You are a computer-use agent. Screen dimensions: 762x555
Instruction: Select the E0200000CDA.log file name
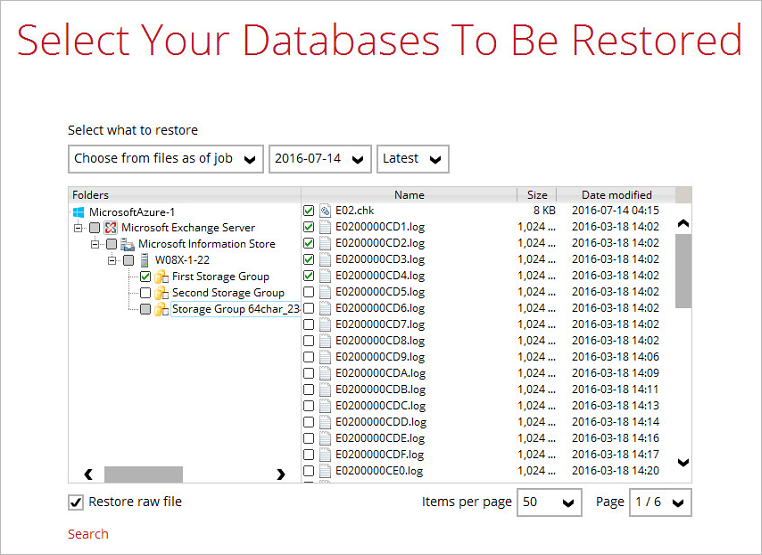pyautogui.click(x=380, y=373)
